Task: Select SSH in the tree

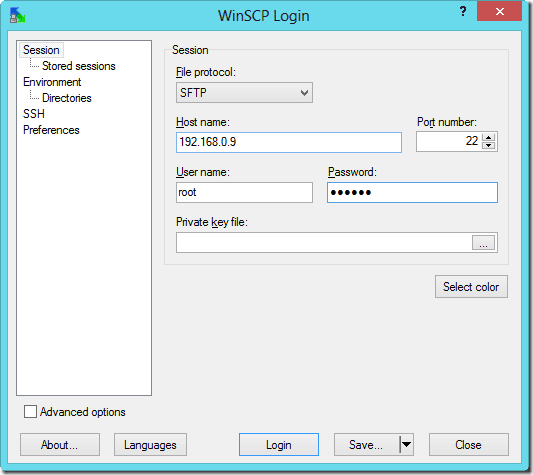Action: 34,114
